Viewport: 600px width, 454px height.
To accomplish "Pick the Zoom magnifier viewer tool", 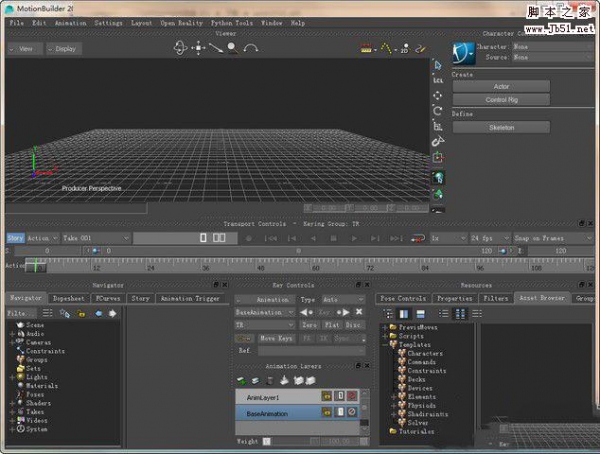I will click(232, 48).
